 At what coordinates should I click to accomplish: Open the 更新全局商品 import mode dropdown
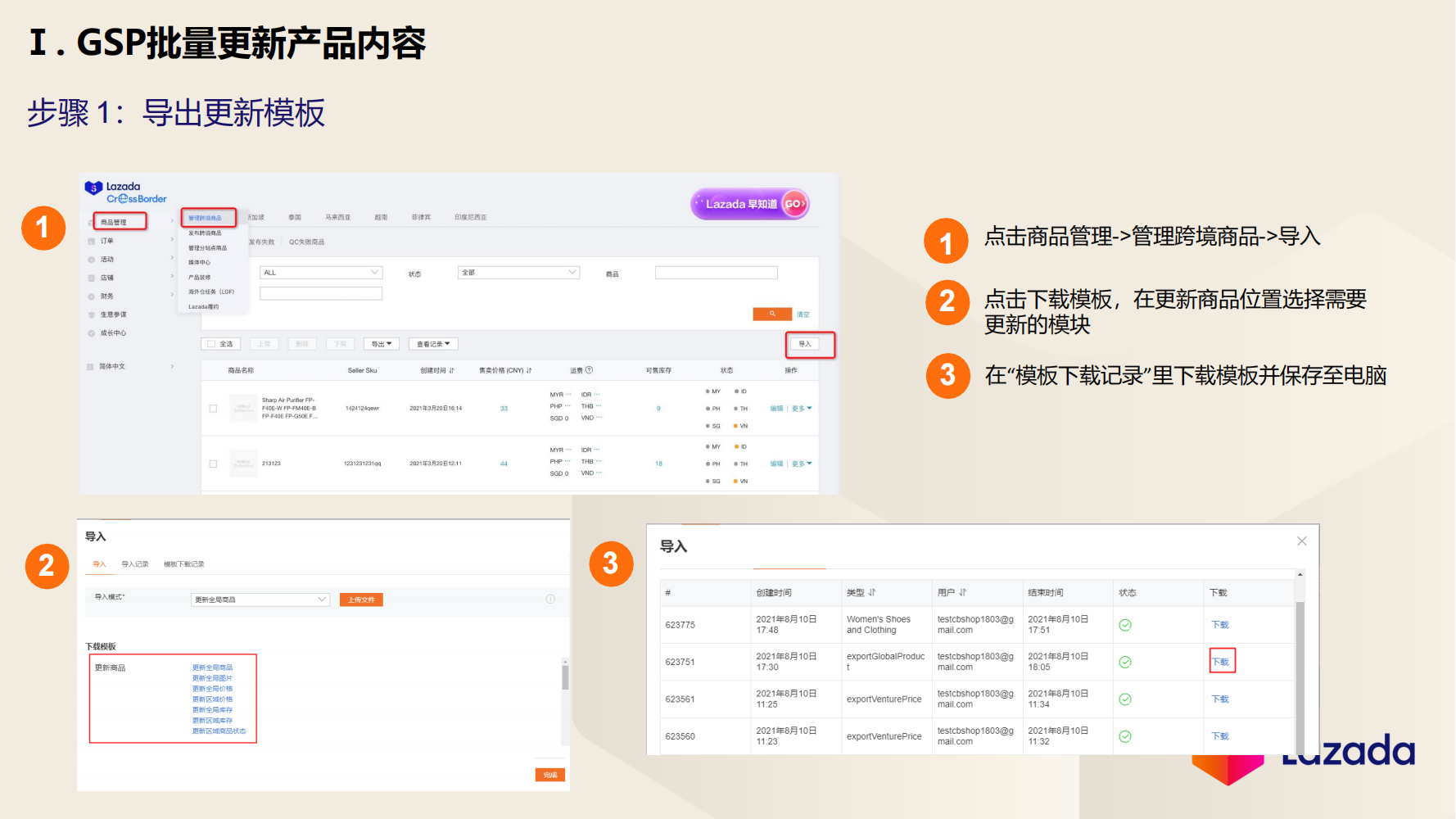pyautogui.click(x=260, y=599)
